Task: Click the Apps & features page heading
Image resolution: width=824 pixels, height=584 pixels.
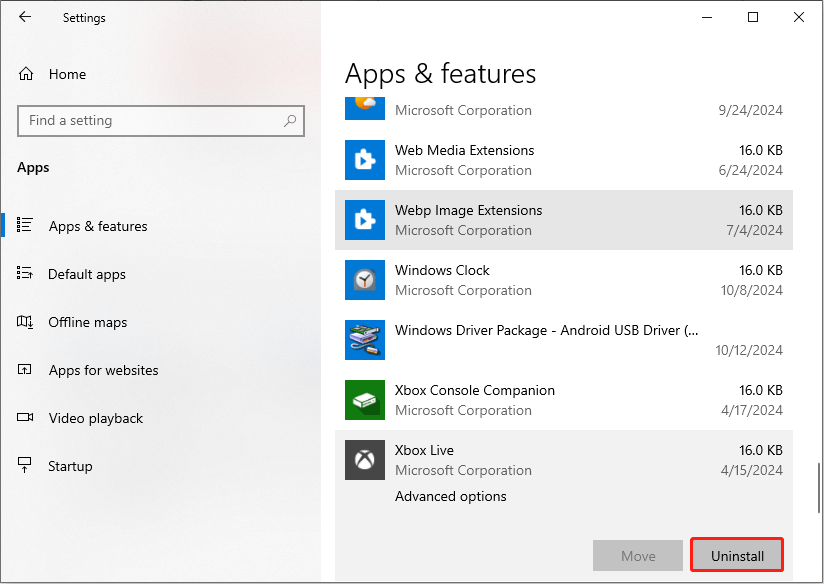Action: 440,74
